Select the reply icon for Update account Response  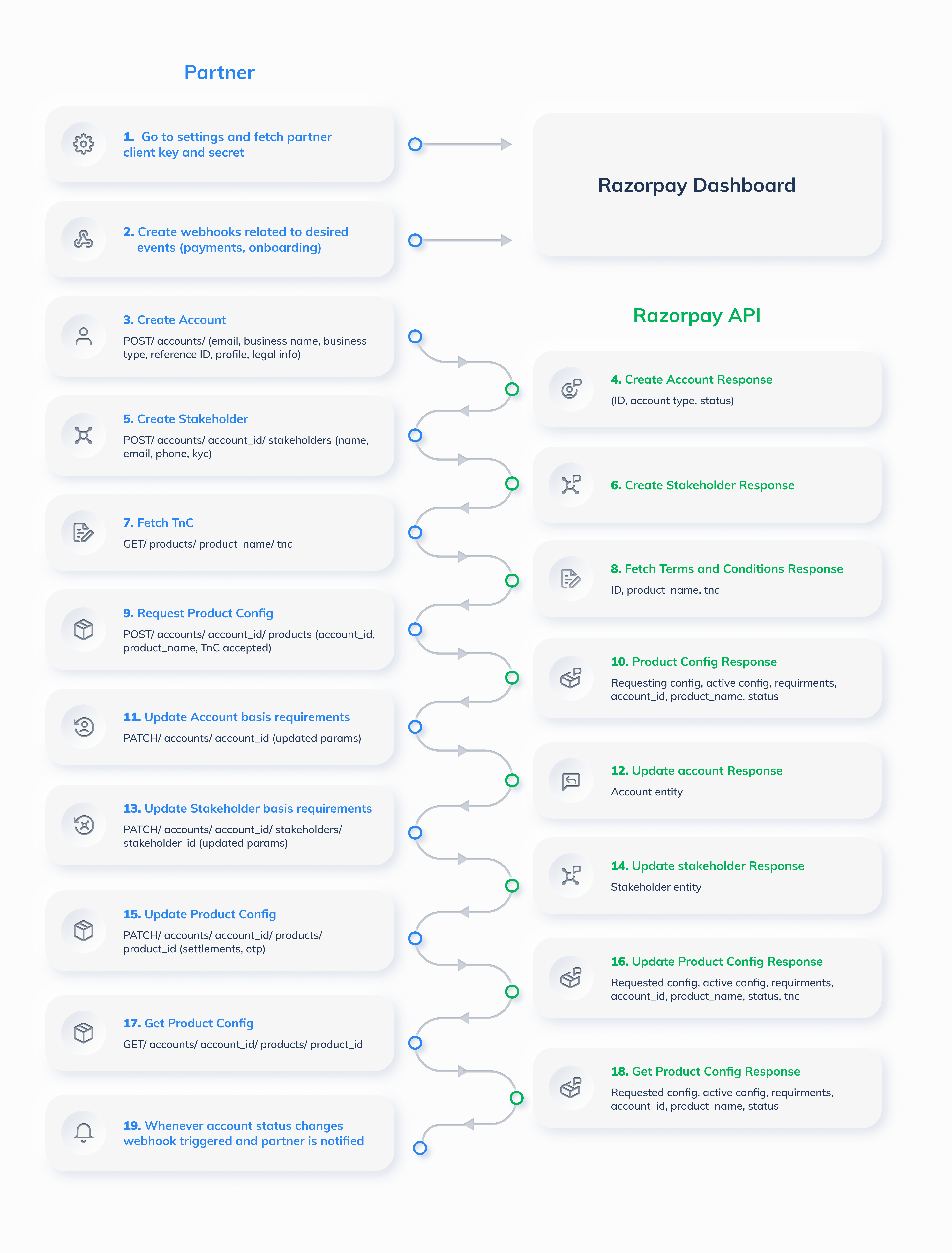click(x=571, y=781)
